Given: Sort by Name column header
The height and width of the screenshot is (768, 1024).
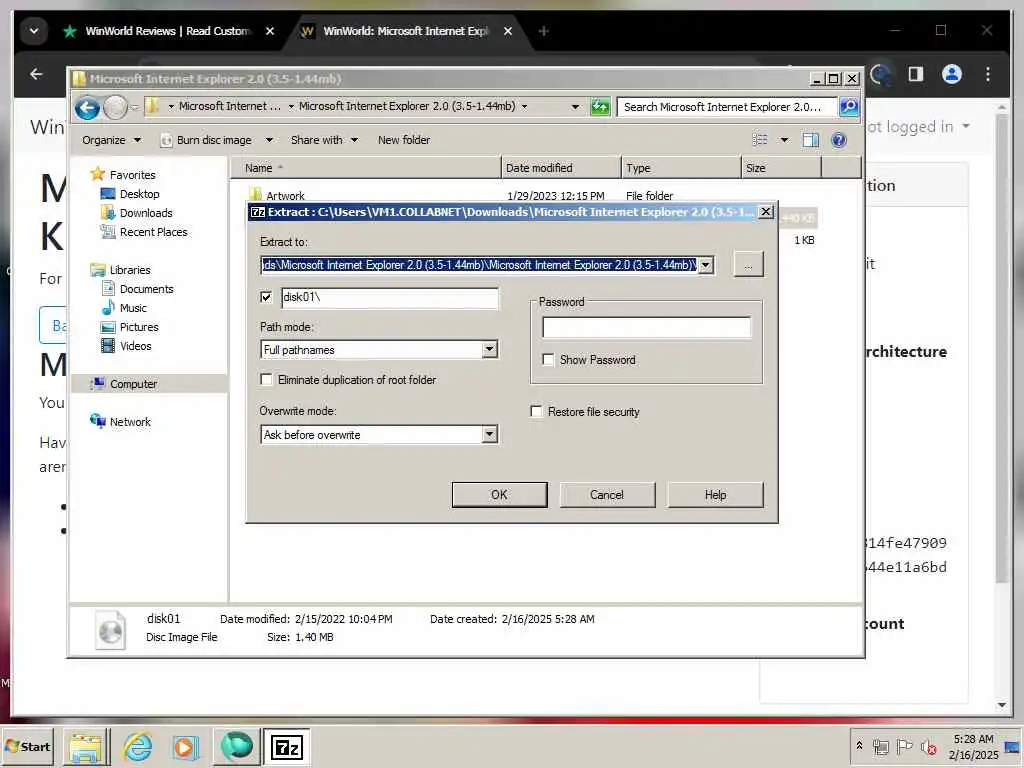Looking at the screenshot, I should coord(366,168).
